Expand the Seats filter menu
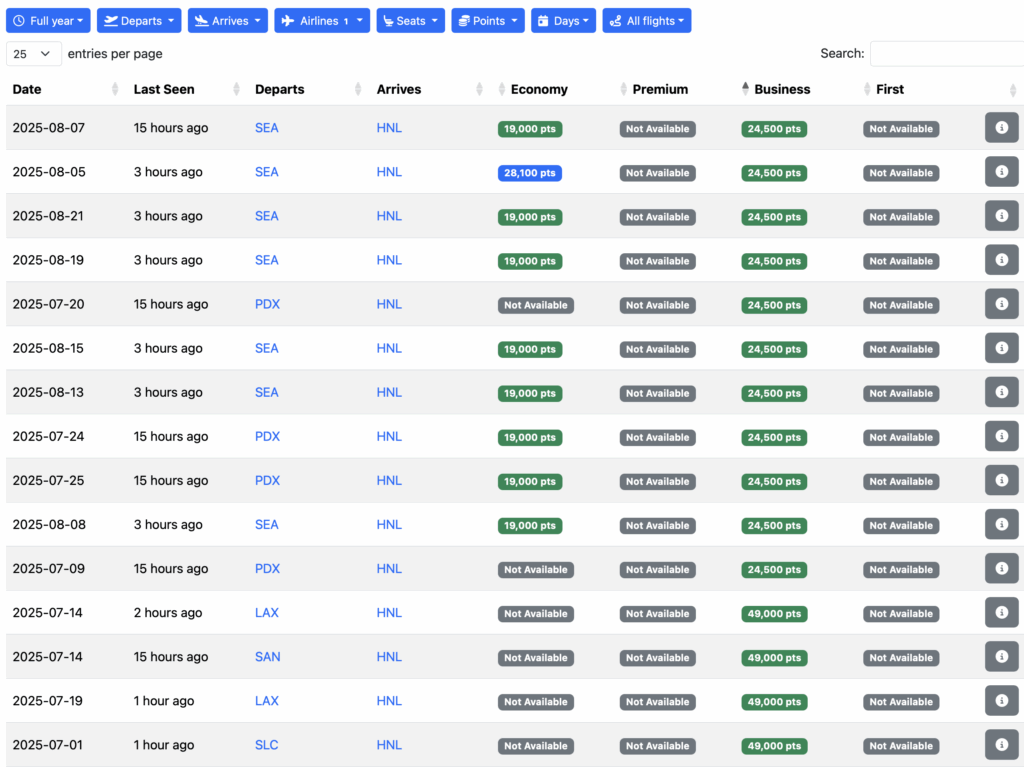 410,21
